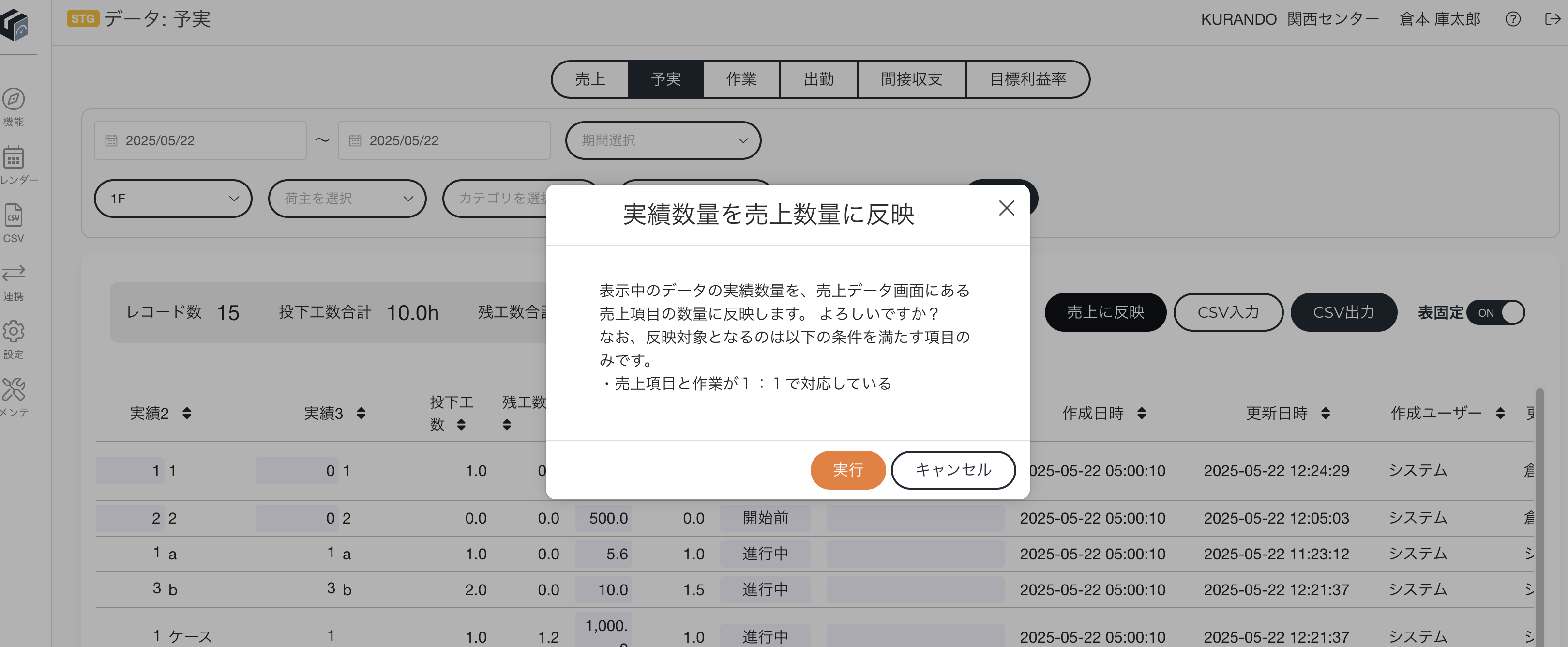The height and width of the screenshot is (647, 1568).
Task: Open the 連携 arrows sidebar icon
Action: click(14, 272)
